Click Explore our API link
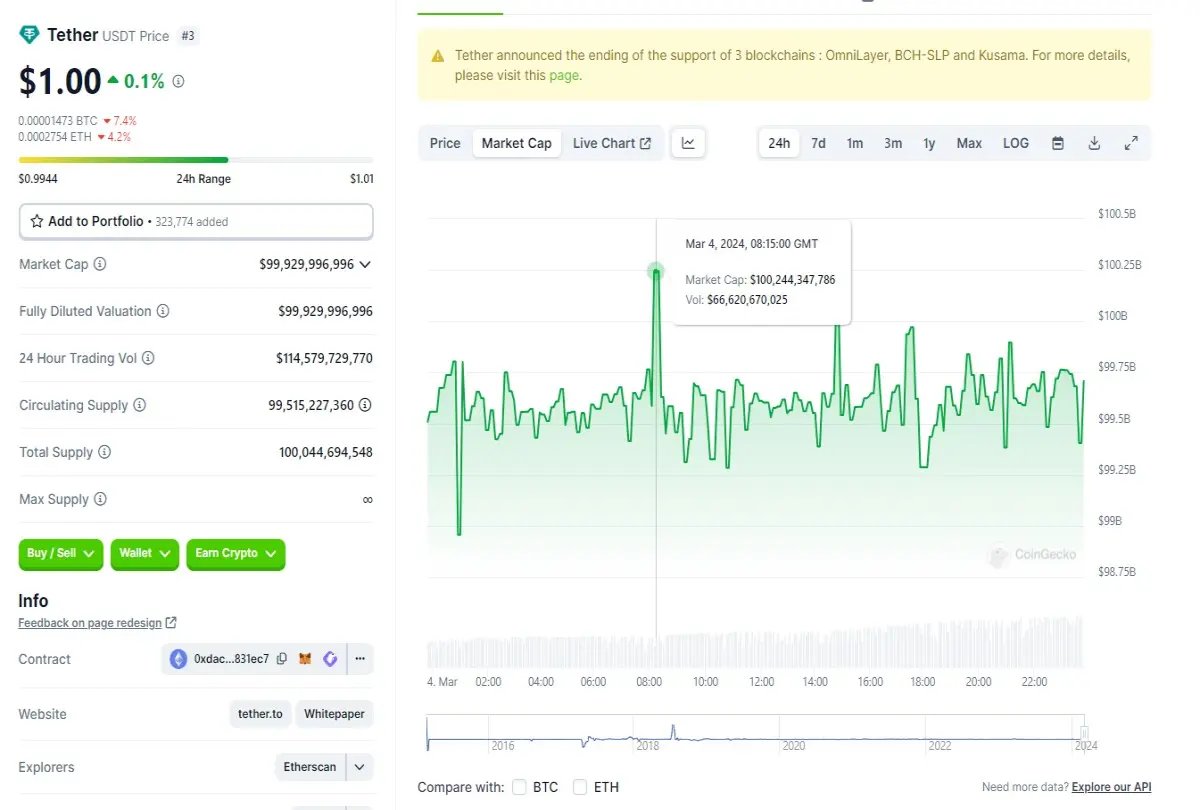Screen dimensions: 1200x810 coord(1111,787)
